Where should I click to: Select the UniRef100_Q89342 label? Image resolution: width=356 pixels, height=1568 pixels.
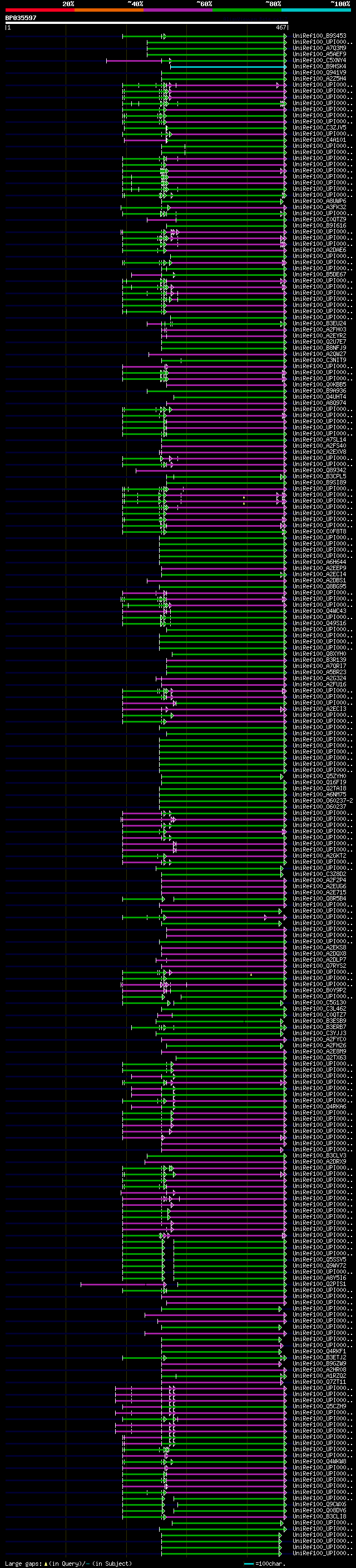319,471
